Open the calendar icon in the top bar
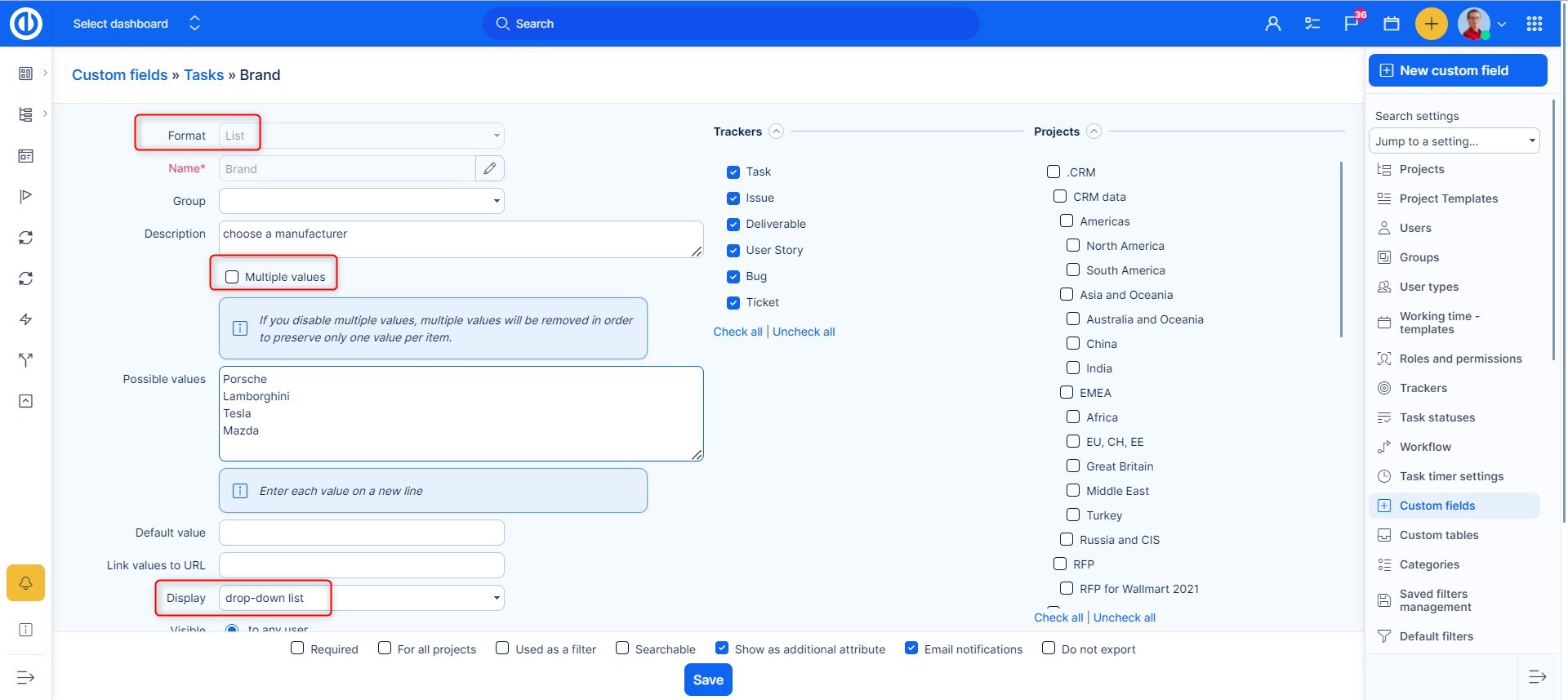This screenshot has height=700, width=1568. click(x=1392, y=24)
